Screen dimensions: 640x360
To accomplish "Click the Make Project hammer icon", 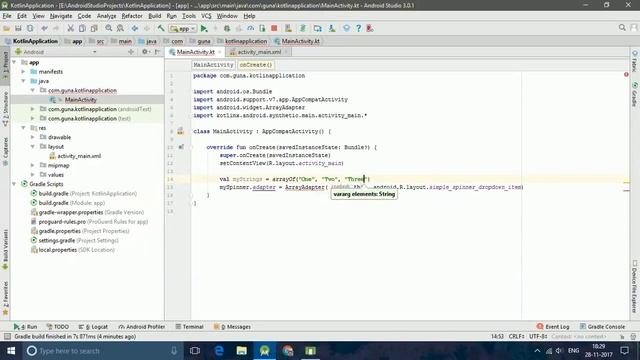I will pos(161,28).
